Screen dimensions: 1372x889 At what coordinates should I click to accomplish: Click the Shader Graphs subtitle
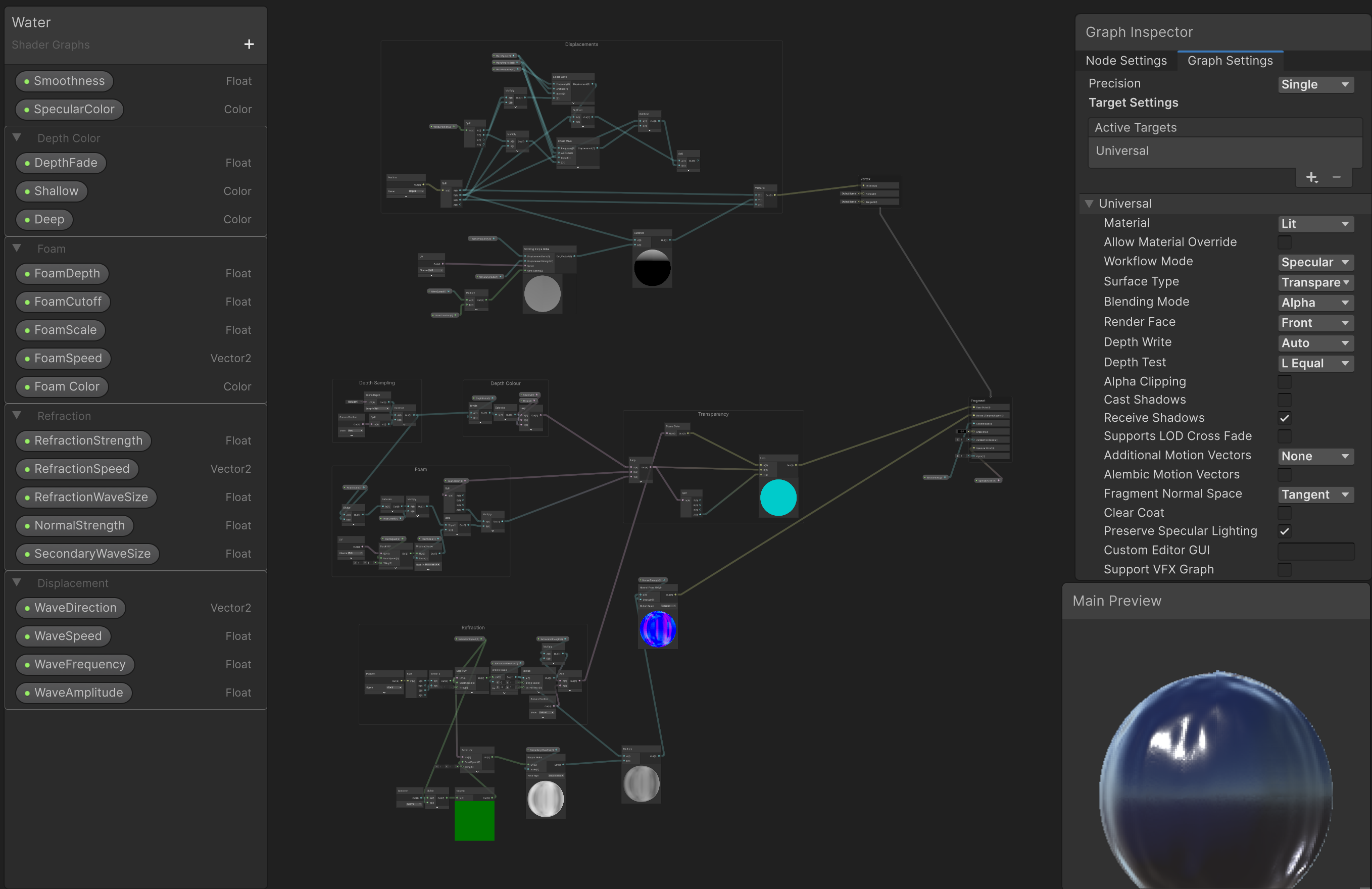tap(51, 45)
